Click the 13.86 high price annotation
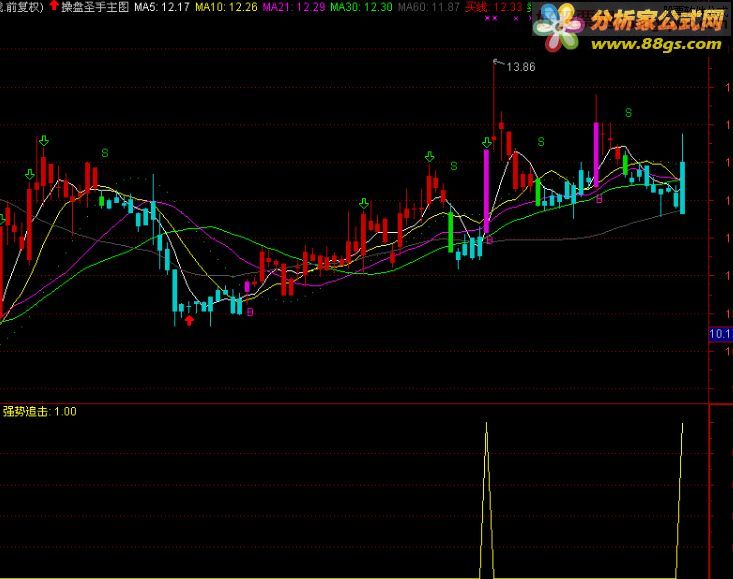 520,67
